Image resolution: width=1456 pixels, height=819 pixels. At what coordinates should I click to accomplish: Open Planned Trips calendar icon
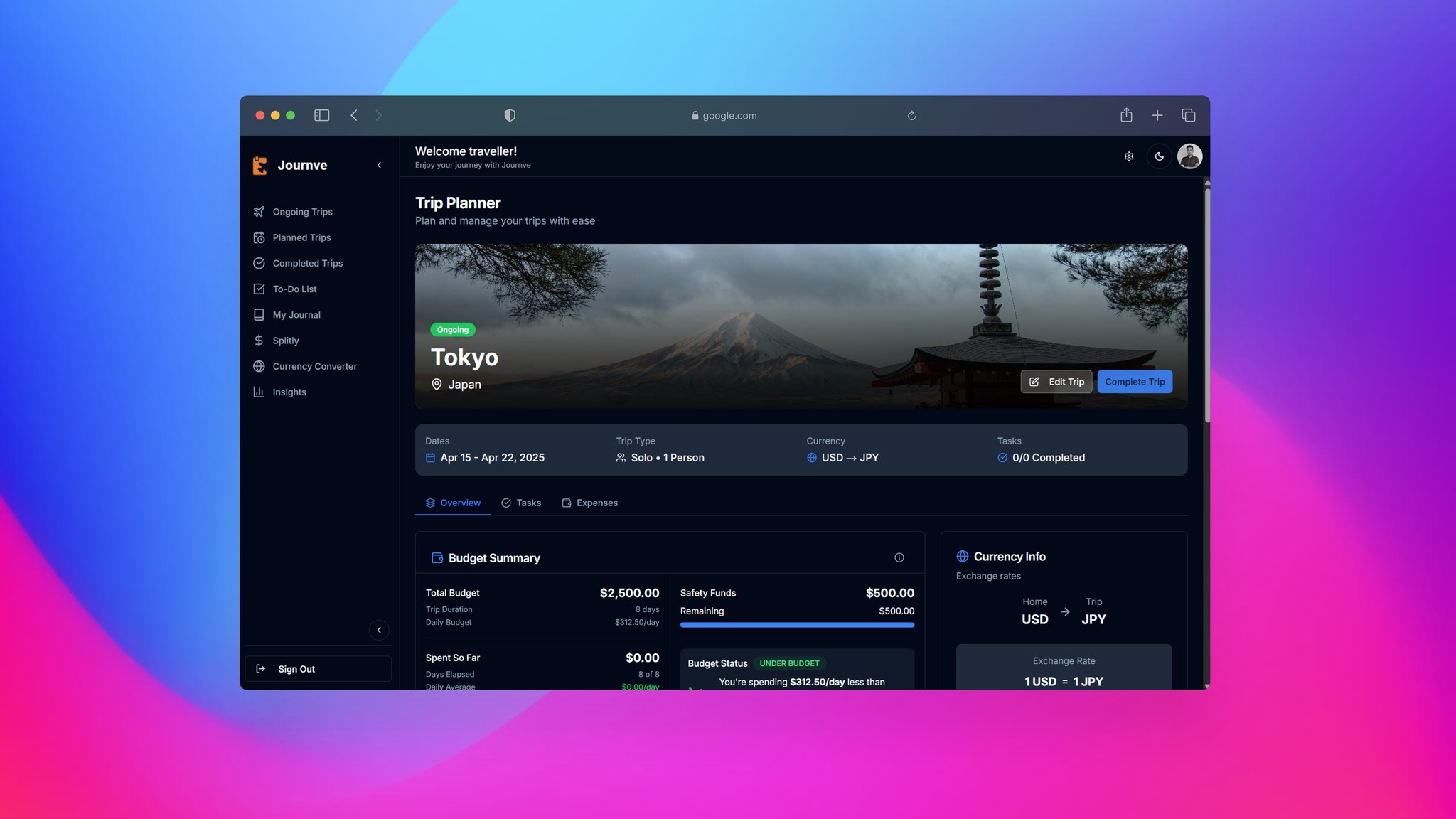[259, 237]
